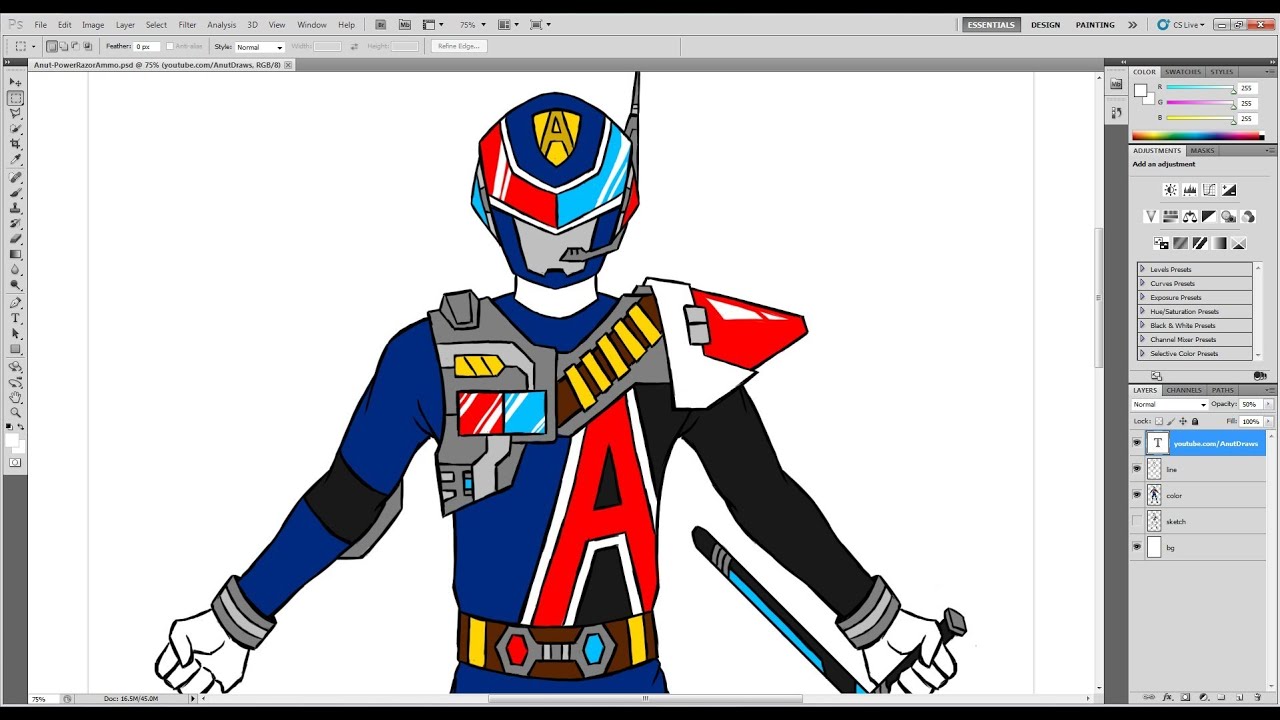This screenshot has width=1280, height=720.
Task: Hide the line layer
Action: pyautogui.click(x=1136, y=469)
